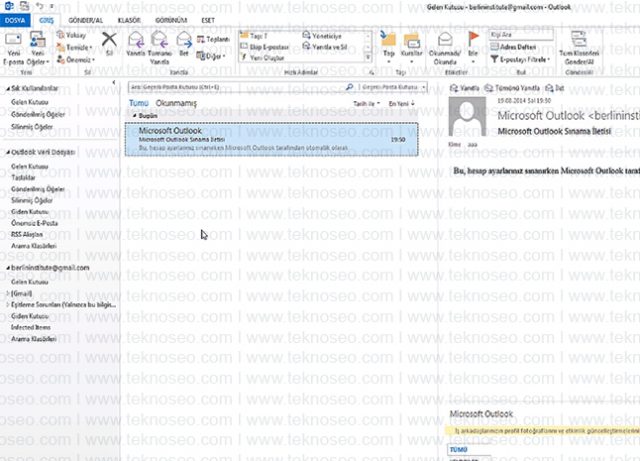This screenshot has height=461, width=640.
Task: Click the quick access send/receive icon
Action: 24,6
